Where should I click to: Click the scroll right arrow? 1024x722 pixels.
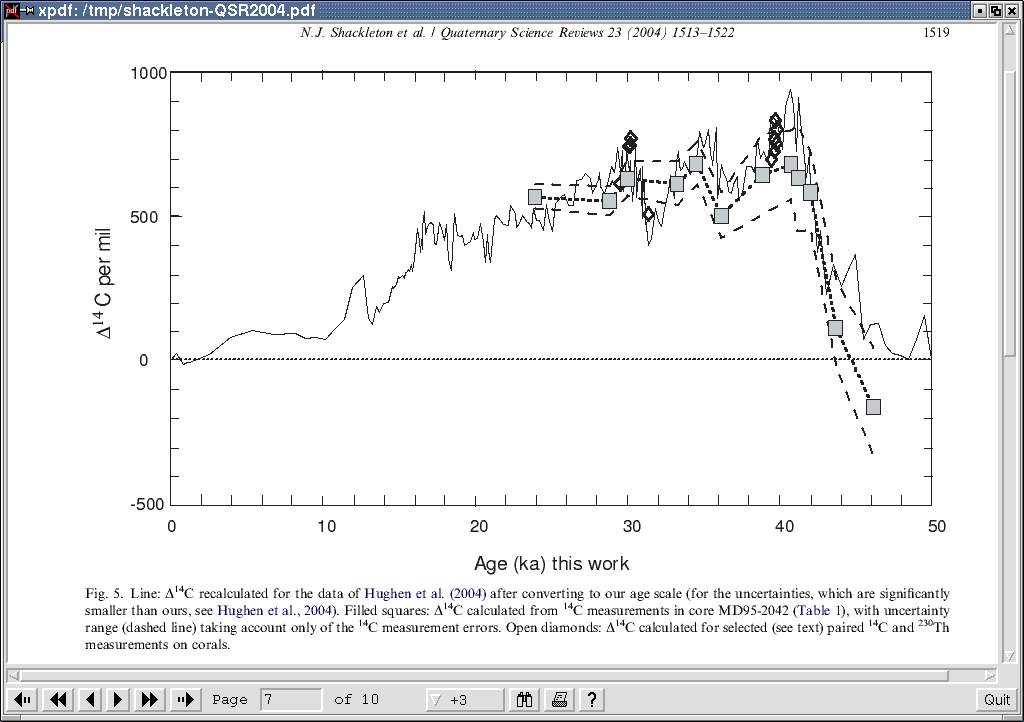click(x=991, y=675)
